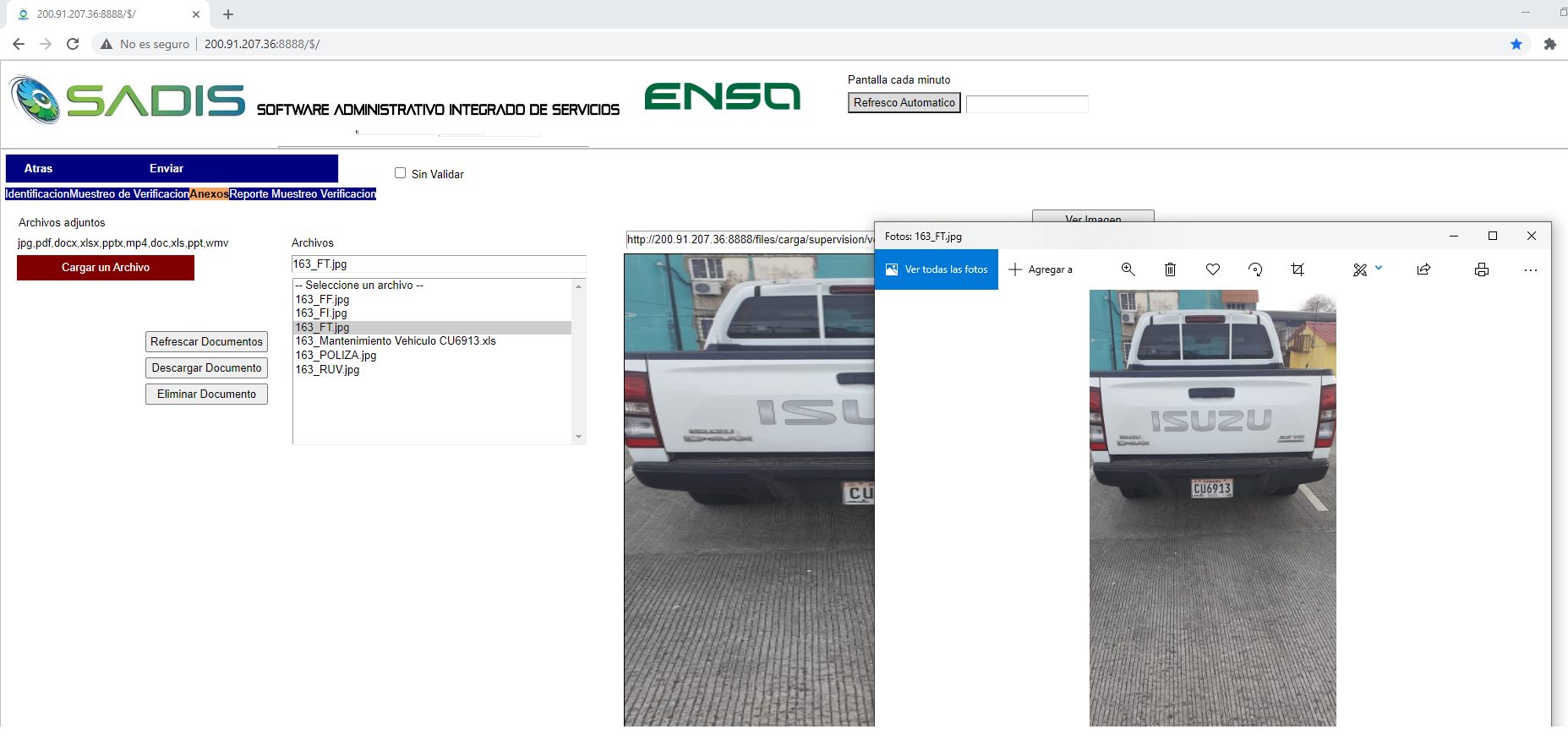The height and width of the screenshot is (740, 1568).
Task: Select 163_Mantenimiento Vehiculo CU6913.xls file
Action: (432, 341)
